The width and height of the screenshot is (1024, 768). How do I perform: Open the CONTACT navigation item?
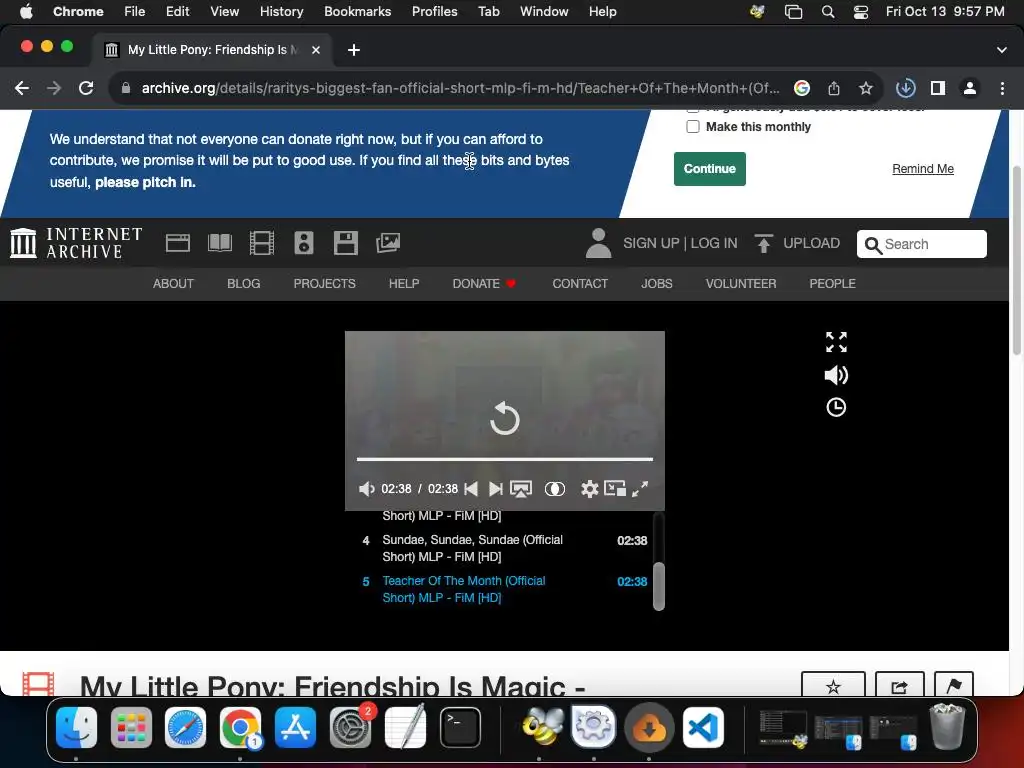580,283
